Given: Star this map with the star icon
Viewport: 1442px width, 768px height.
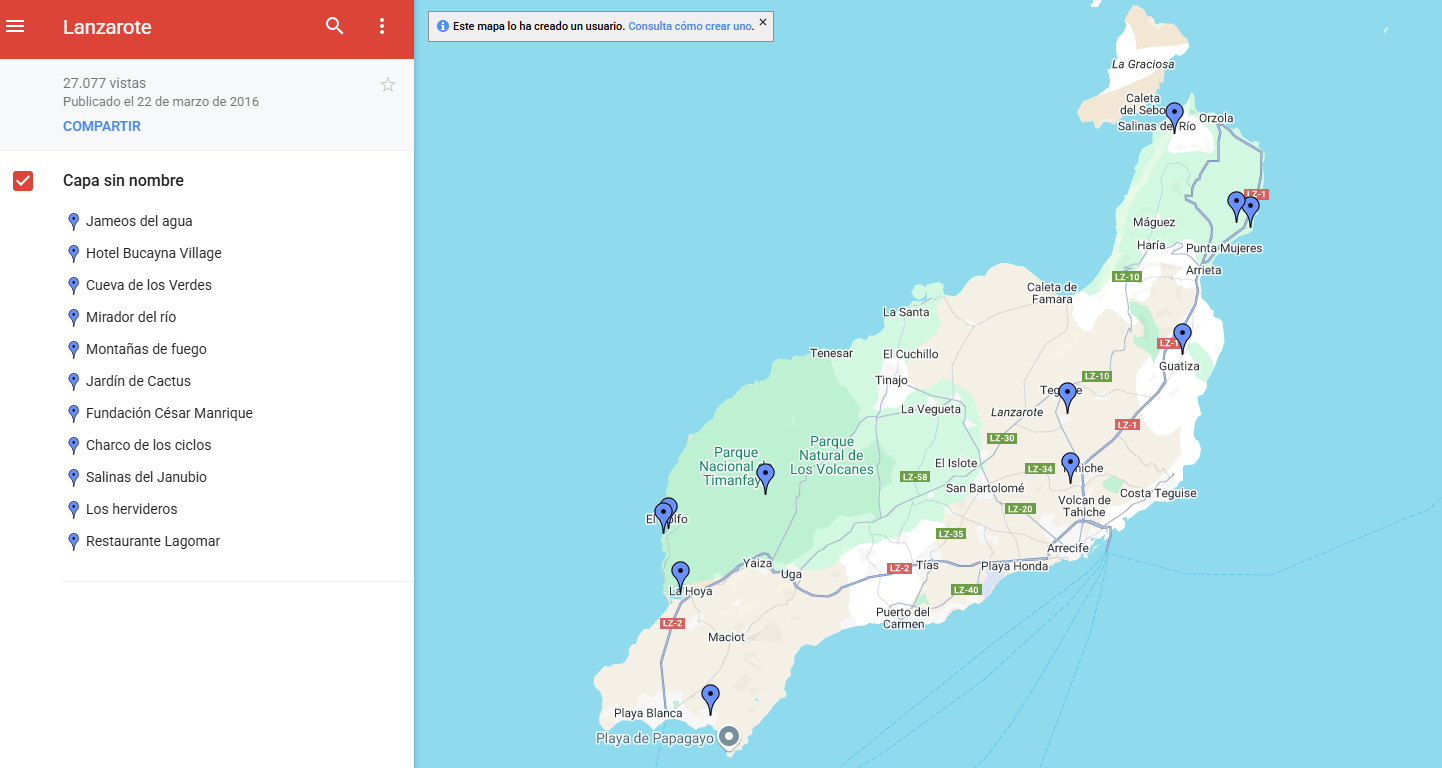Looking at the screenshot, I should [388, 85].
